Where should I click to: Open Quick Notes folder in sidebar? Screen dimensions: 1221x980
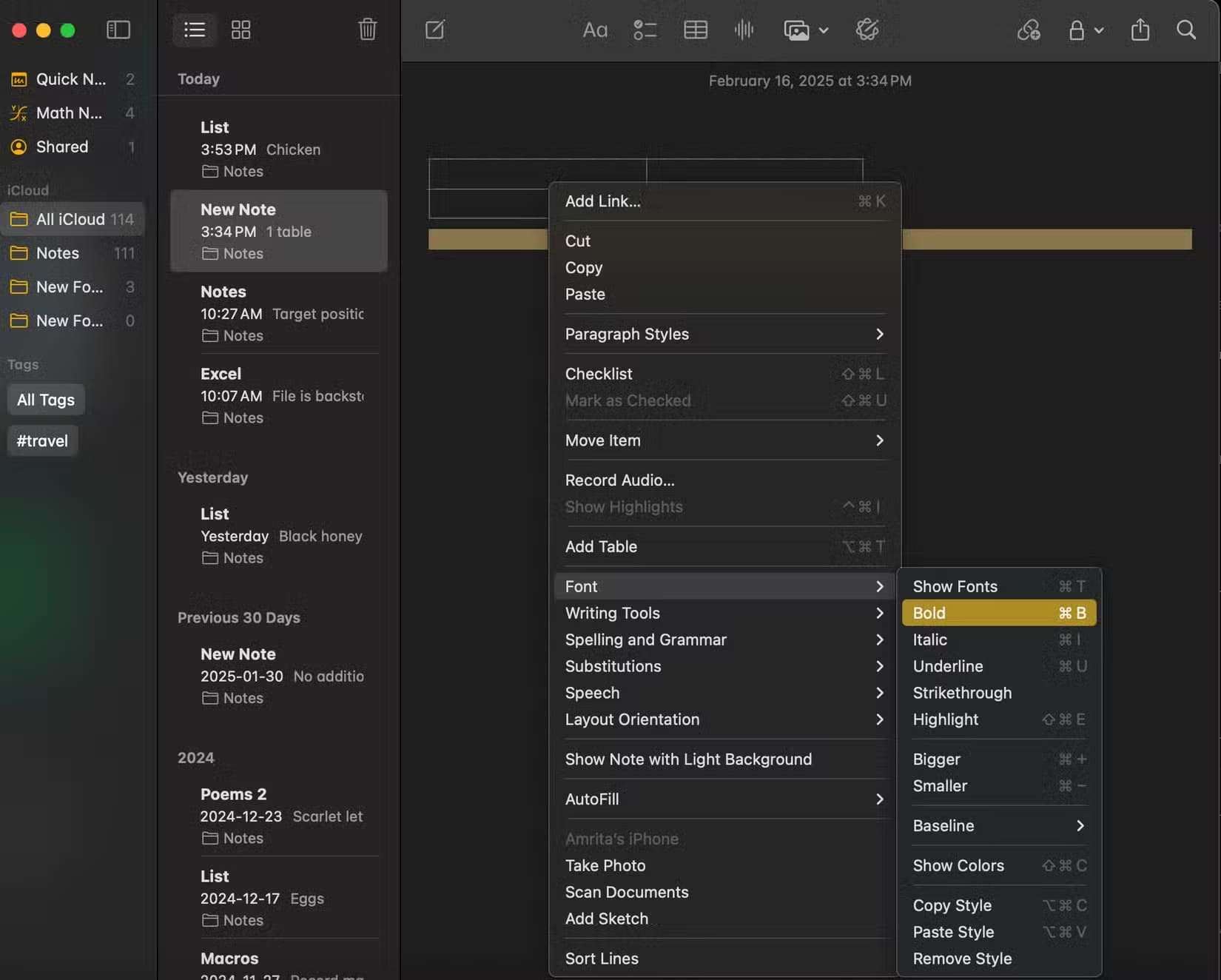pyautogui.click(x=73, y=79)
